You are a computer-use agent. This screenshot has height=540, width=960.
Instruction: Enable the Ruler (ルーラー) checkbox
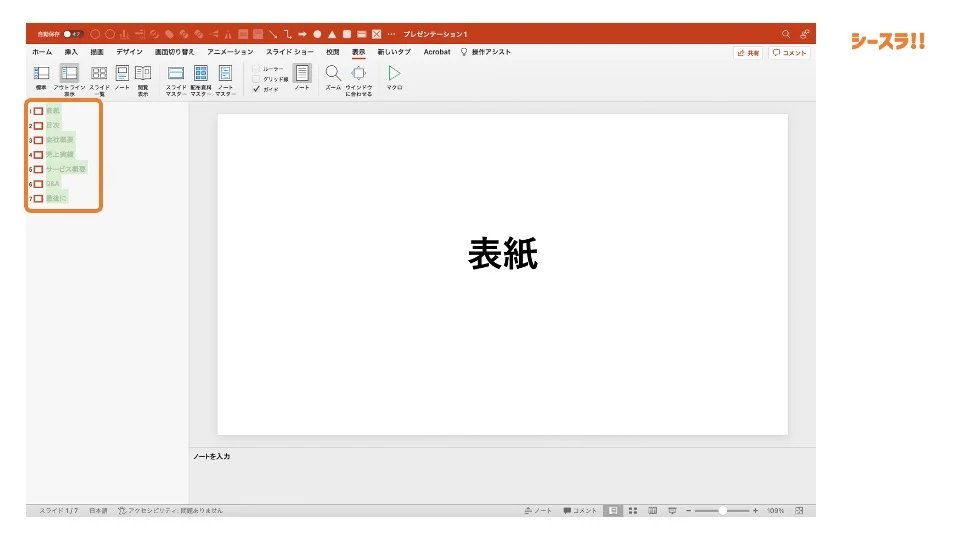257,69
